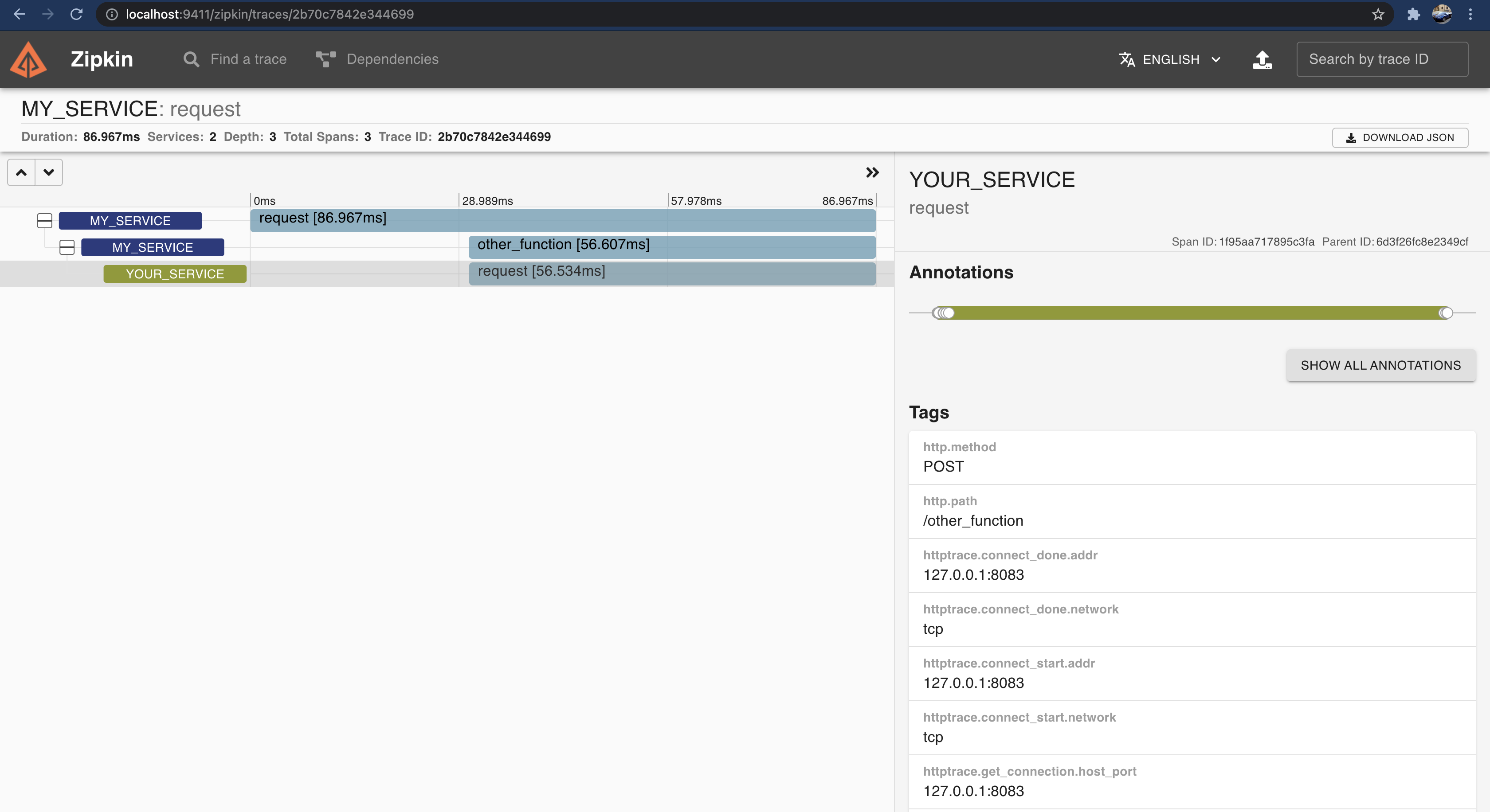The height and width of the screenshot is (812, 1490).
Task: Click the DOWNLOAD JSON button
Action: 1399,137
